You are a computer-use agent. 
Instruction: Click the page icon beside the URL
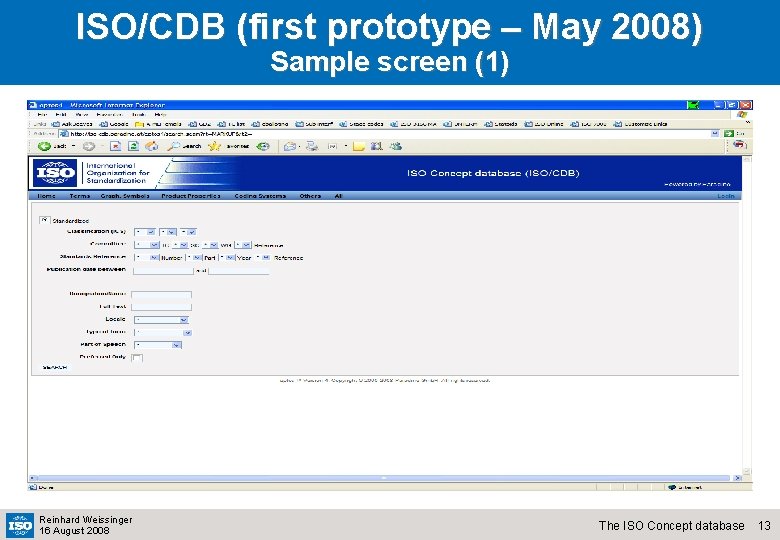(64, 134)
